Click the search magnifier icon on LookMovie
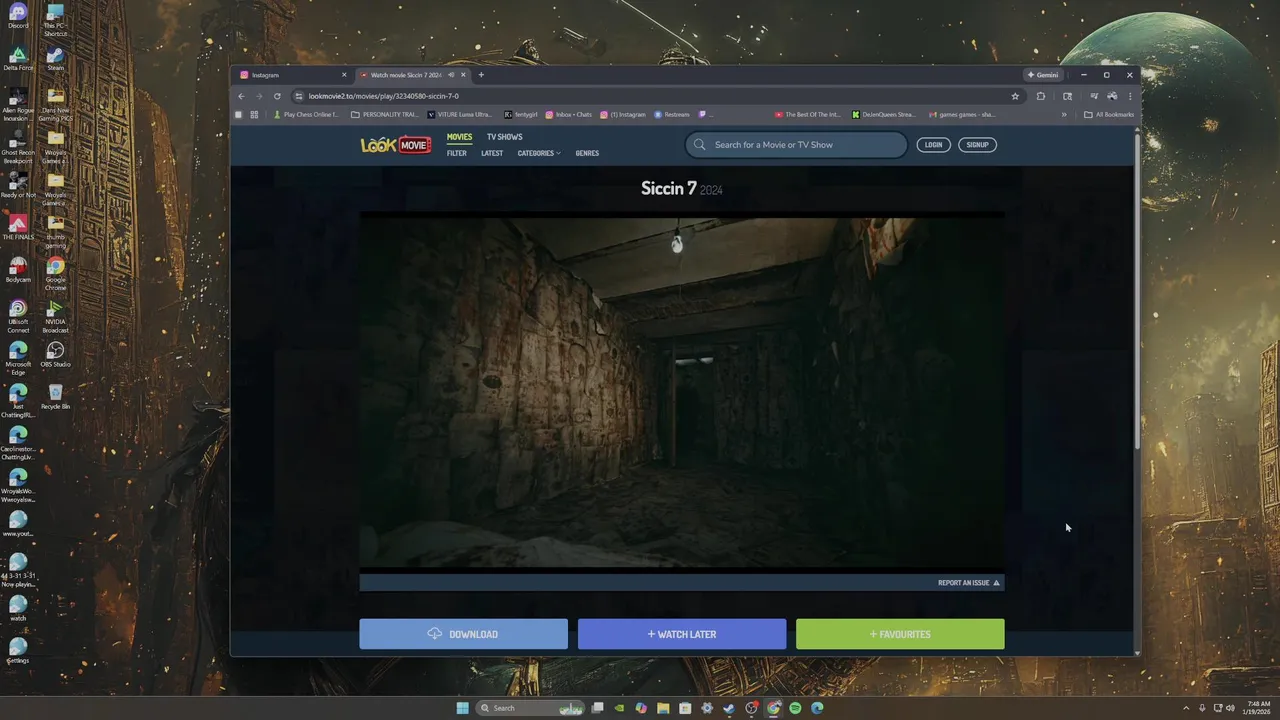Viewport: 1280px width, 720px height. click(699, 145)
